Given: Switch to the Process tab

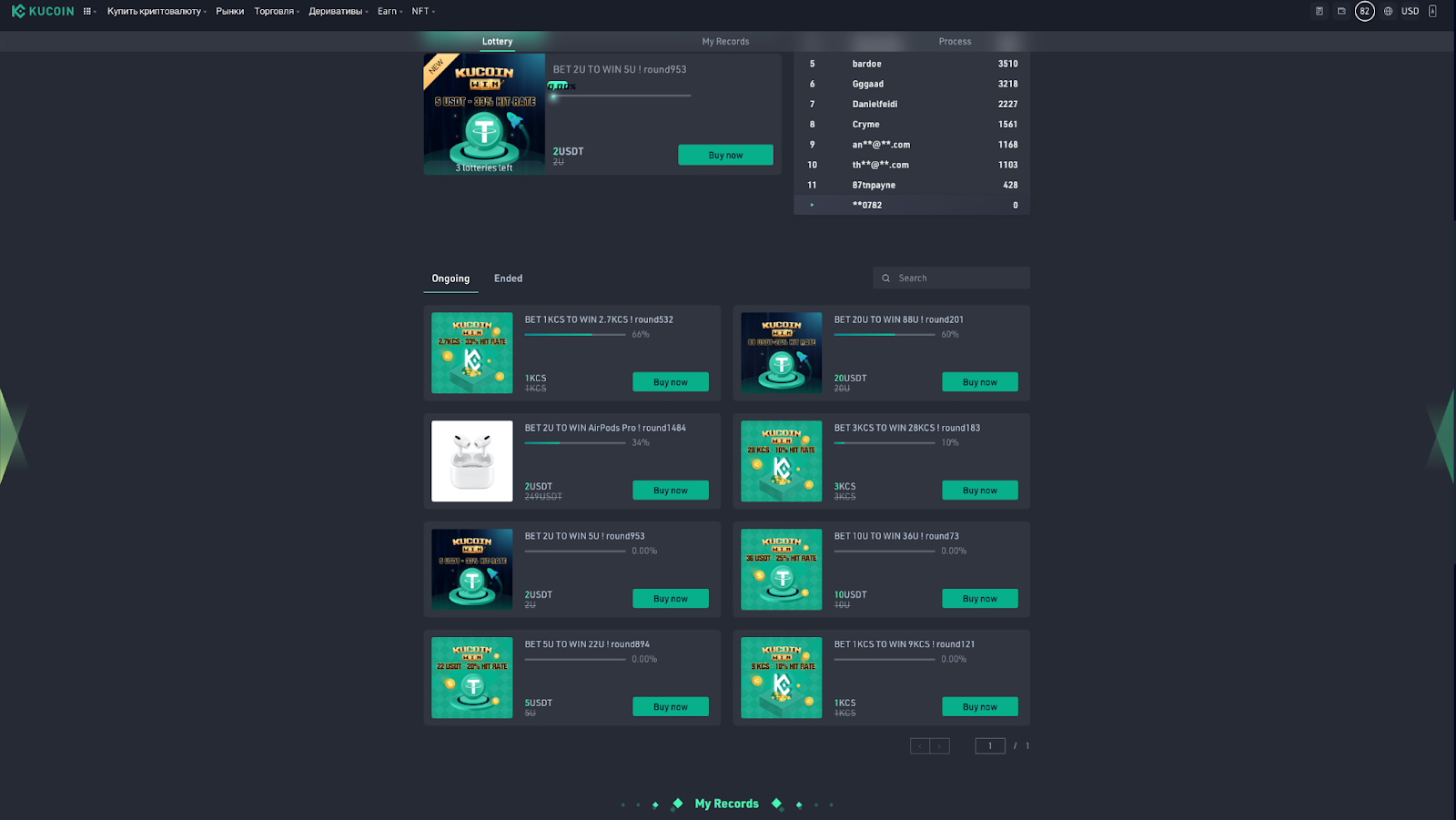Looking at the screenshot, I should point(955,41).
